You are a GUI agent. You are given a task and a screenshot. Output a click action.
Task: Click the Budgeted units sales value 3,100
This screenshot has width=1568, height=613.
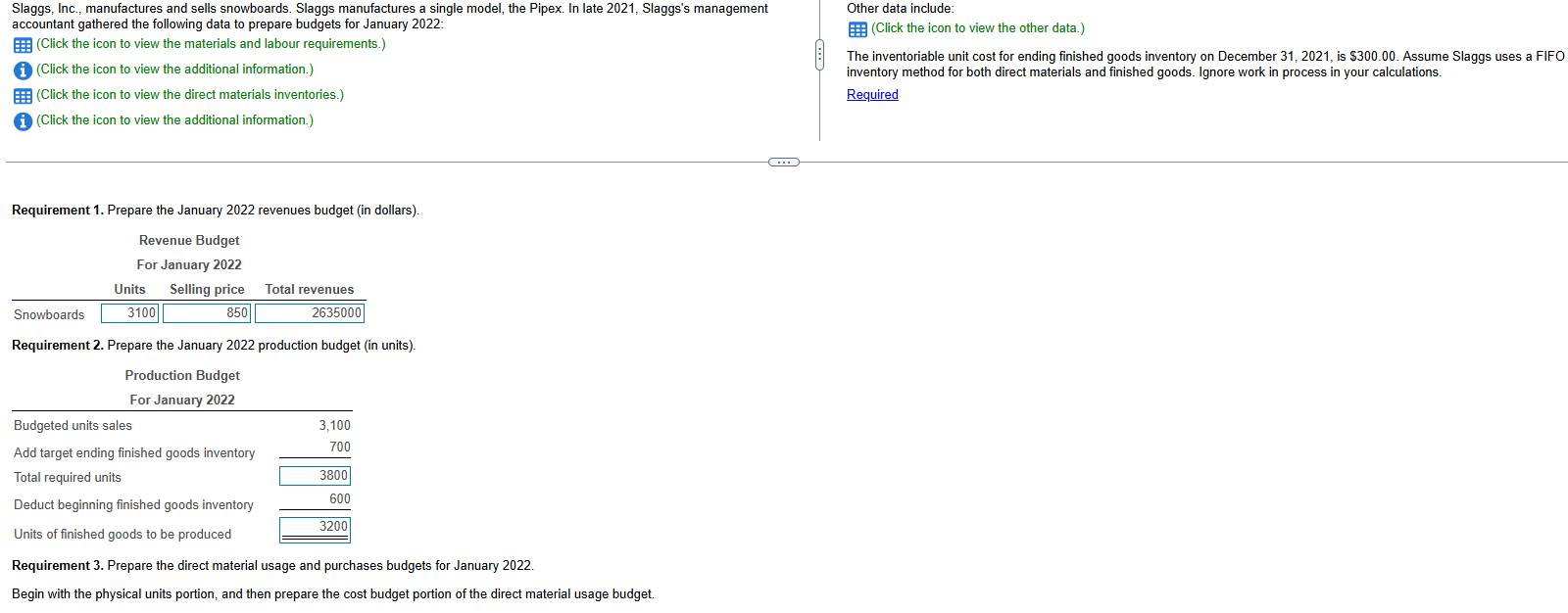point(334,426)
